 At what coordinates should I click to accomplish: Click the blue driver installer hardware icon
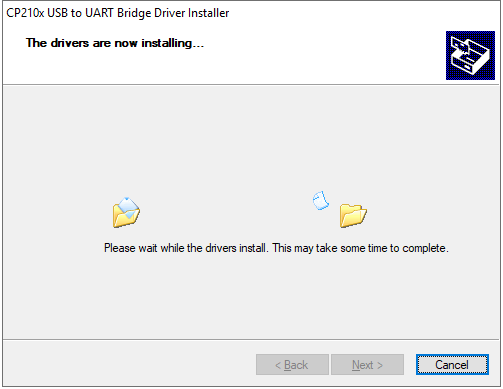[x=470, y=55]
